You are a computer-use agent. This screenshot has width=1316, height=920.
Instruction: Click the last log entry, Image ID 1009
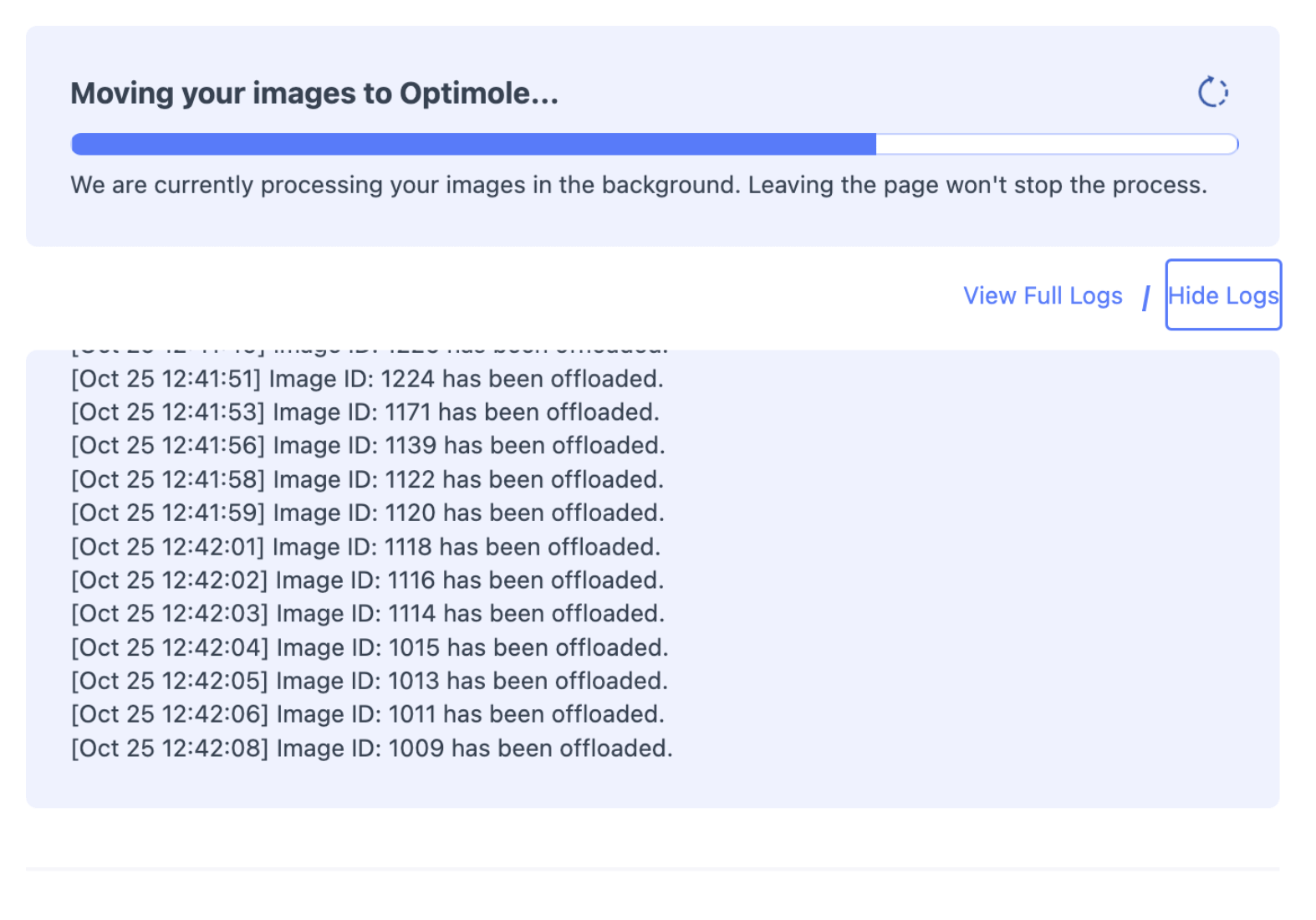pos(372,748)
